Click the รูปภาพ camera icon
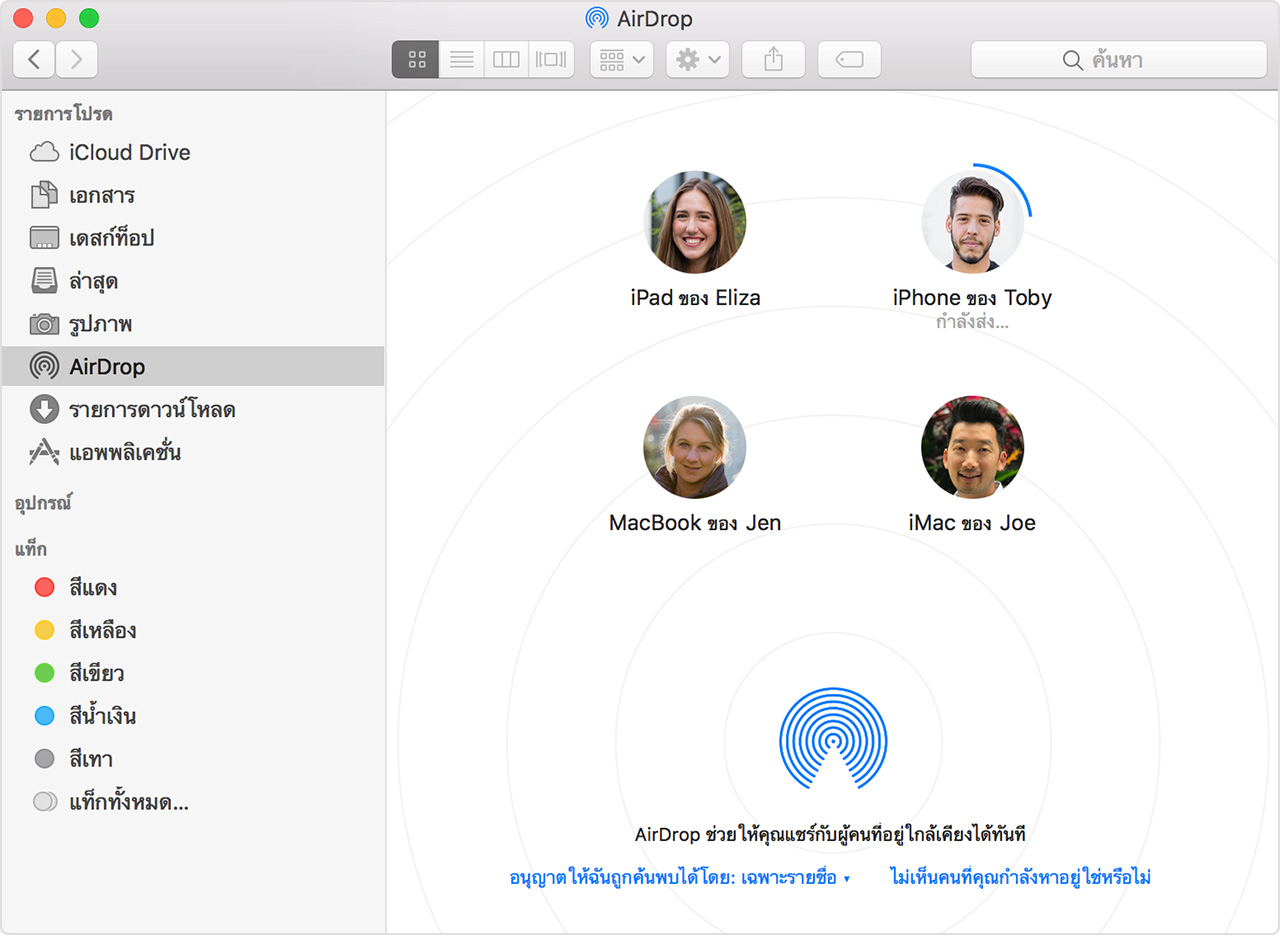Image resolution: width=1280 pixels, height=936 pixels. (44, 324)
